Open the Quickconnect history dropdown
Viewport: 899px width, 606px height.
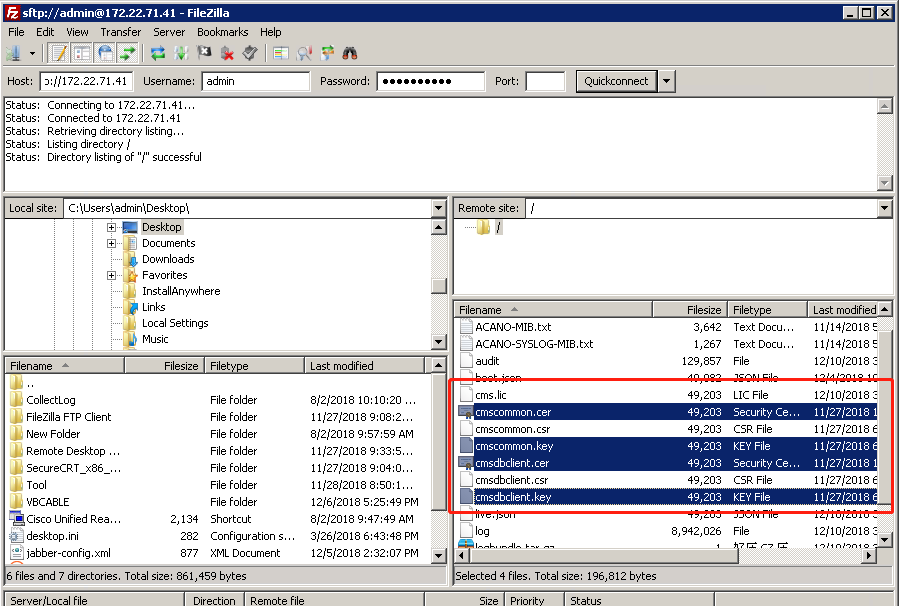pyautogui.click(x=666, y=81)
